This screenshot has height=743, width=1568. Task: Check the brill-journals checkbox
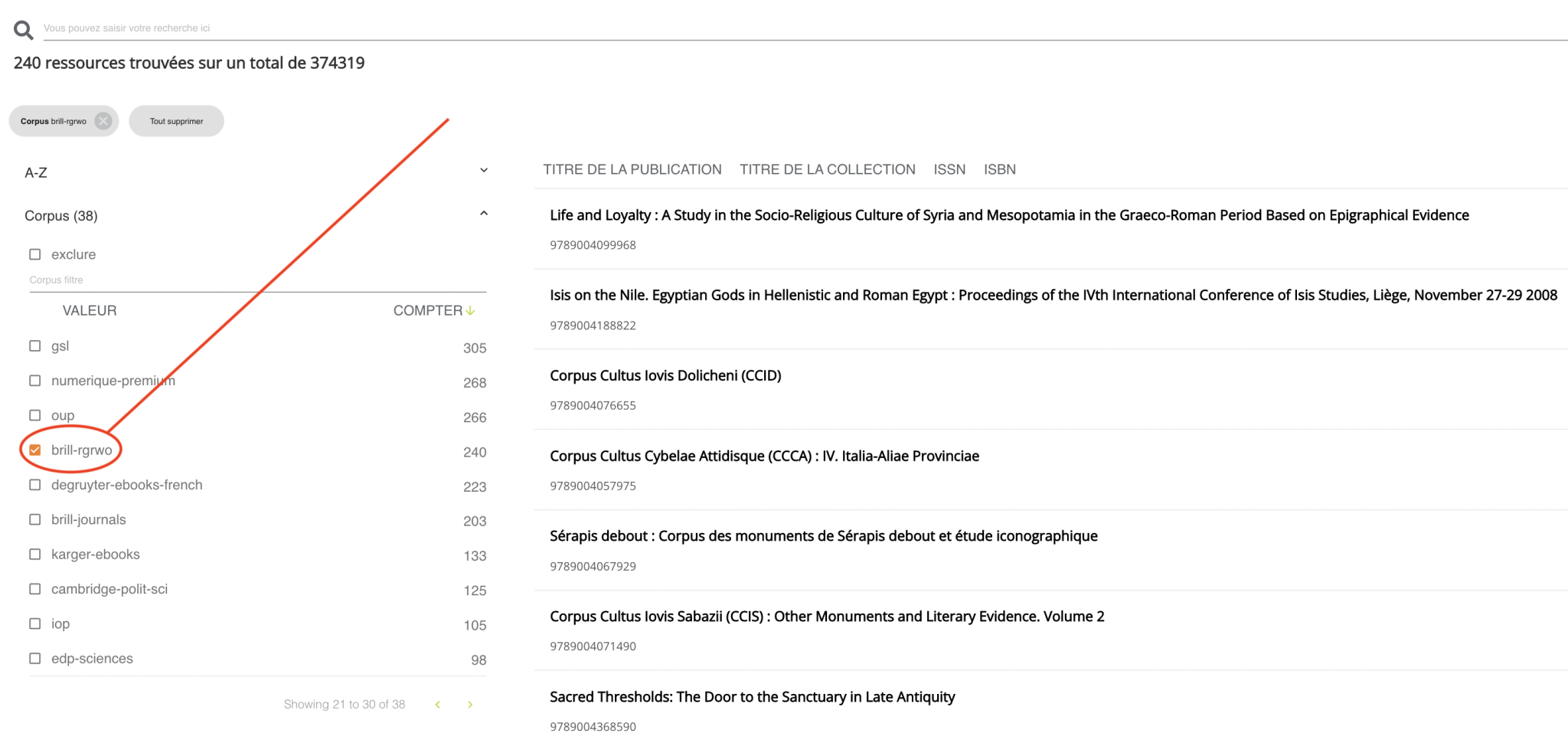pos(35,519)
